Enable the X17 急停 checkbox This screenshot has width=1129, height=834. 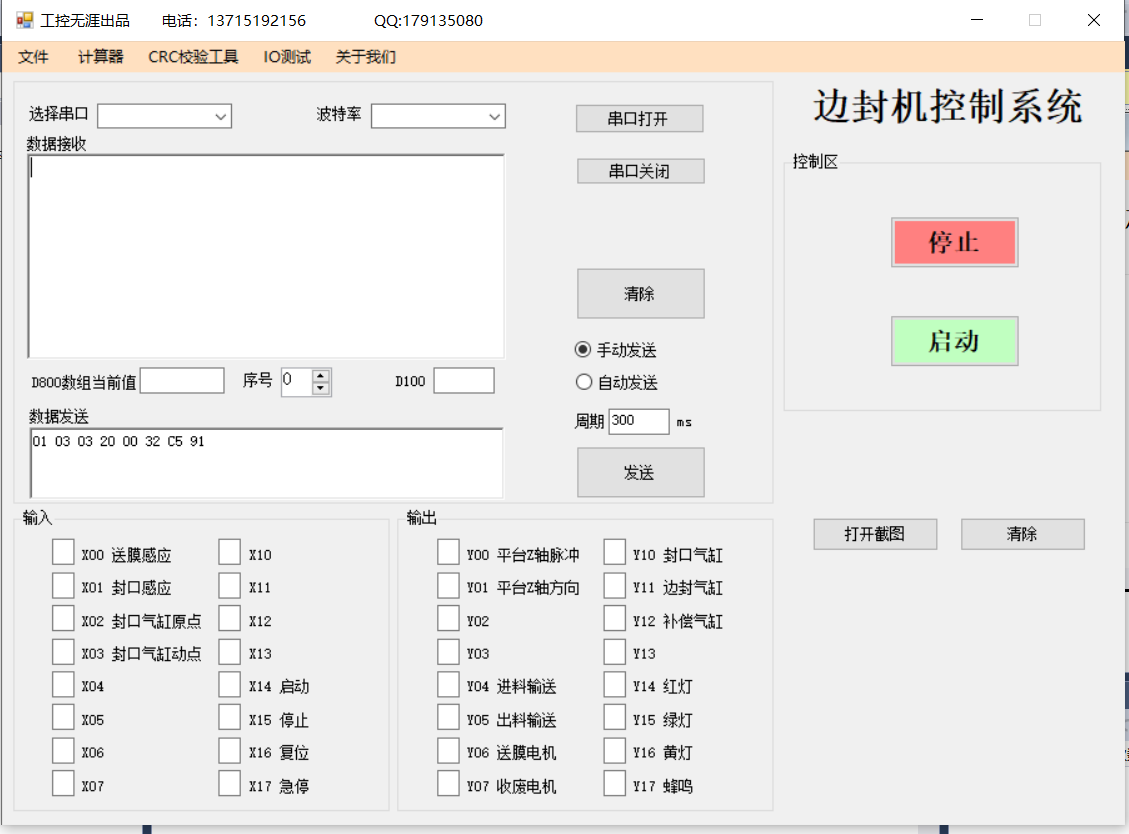[x=230, y=783]
